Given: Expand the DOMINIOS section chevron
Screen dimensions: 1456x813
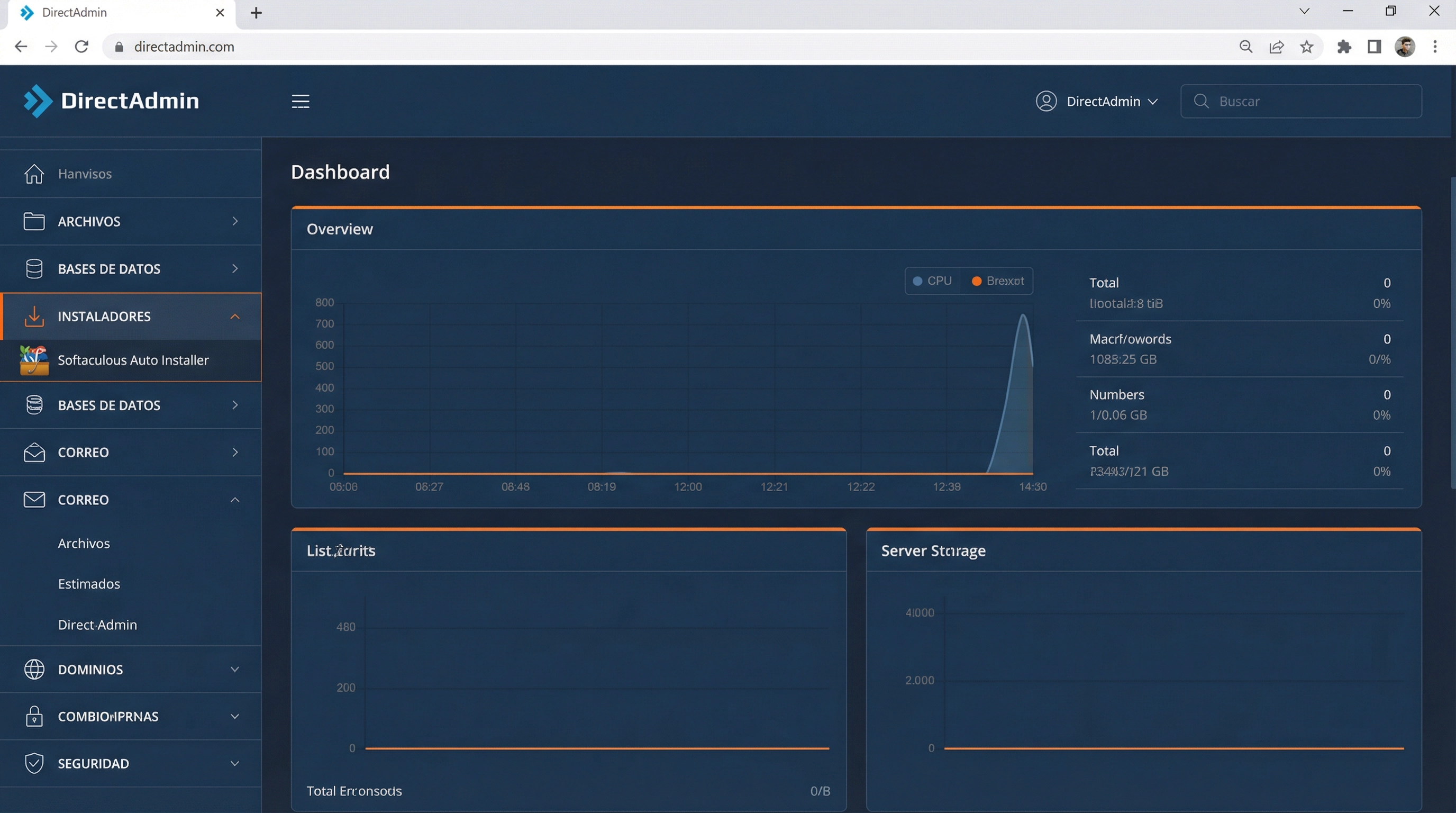Looking at the screenshot, I should click(x=235, y=670).
